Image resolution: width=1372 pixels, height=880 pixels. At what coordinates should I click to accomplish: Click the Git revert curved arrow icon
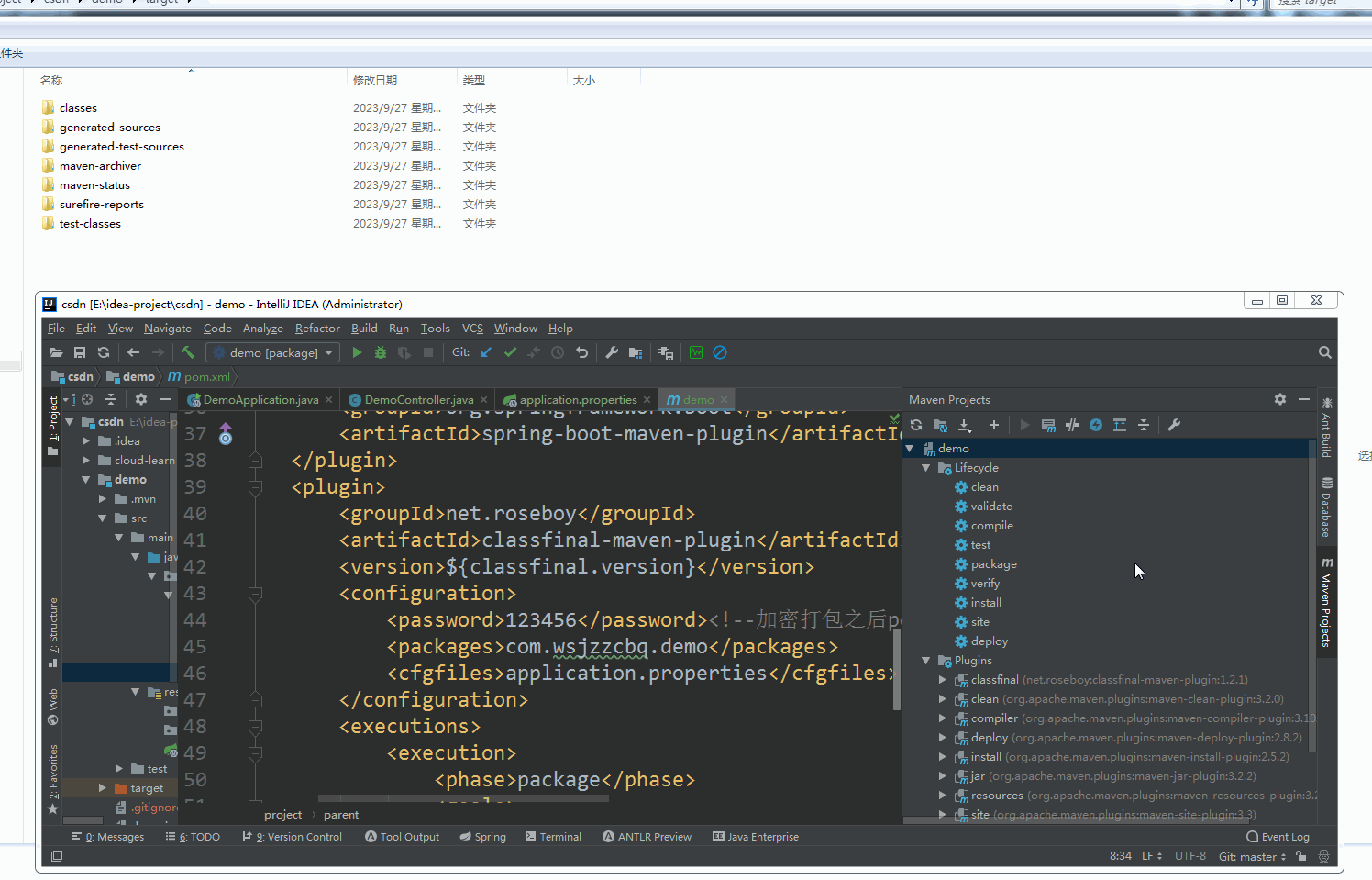point(581,352)
